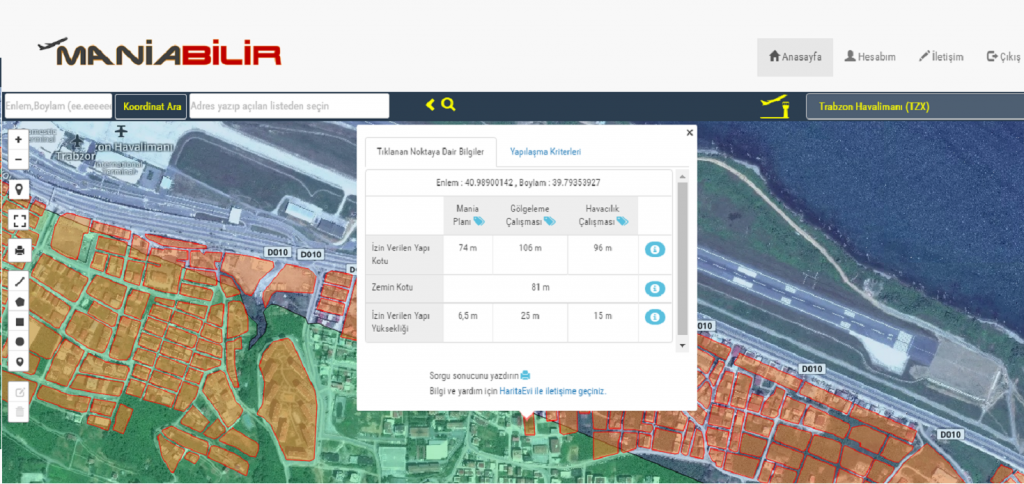Select the polygon drawing tool

(x=18, y=302)
